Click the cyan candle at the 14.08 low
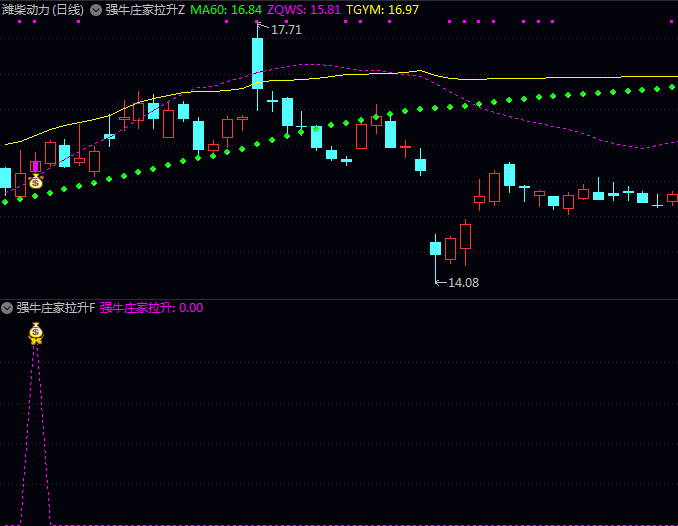 point(435,248)
